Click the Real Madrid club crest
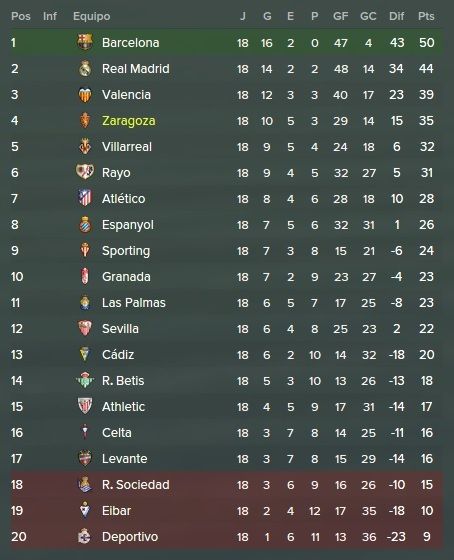Viewport: 454px width, 560px height. (x=85, y=69)
